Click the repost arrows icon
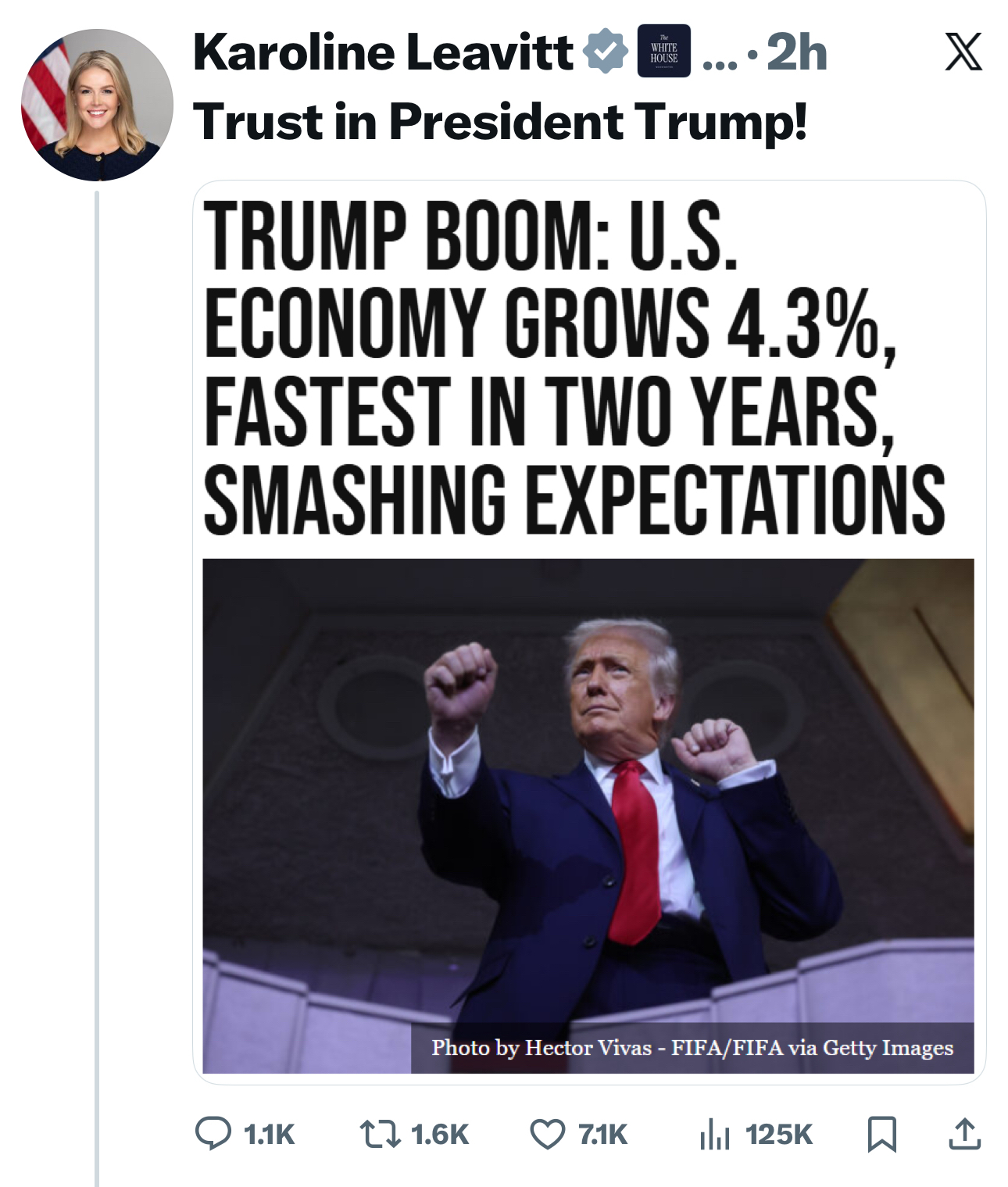Screen dimensions: 1008x1187 point(380,1134)
